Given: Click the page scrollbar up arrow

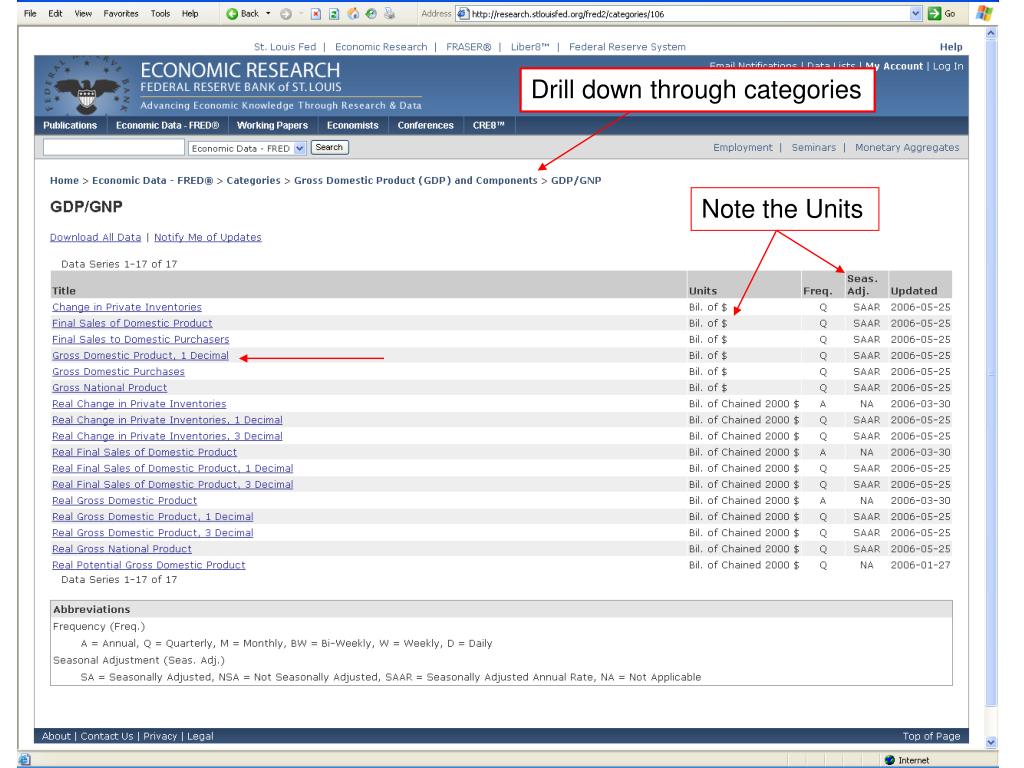Looking at the screenshot, I should coord(991,33).
